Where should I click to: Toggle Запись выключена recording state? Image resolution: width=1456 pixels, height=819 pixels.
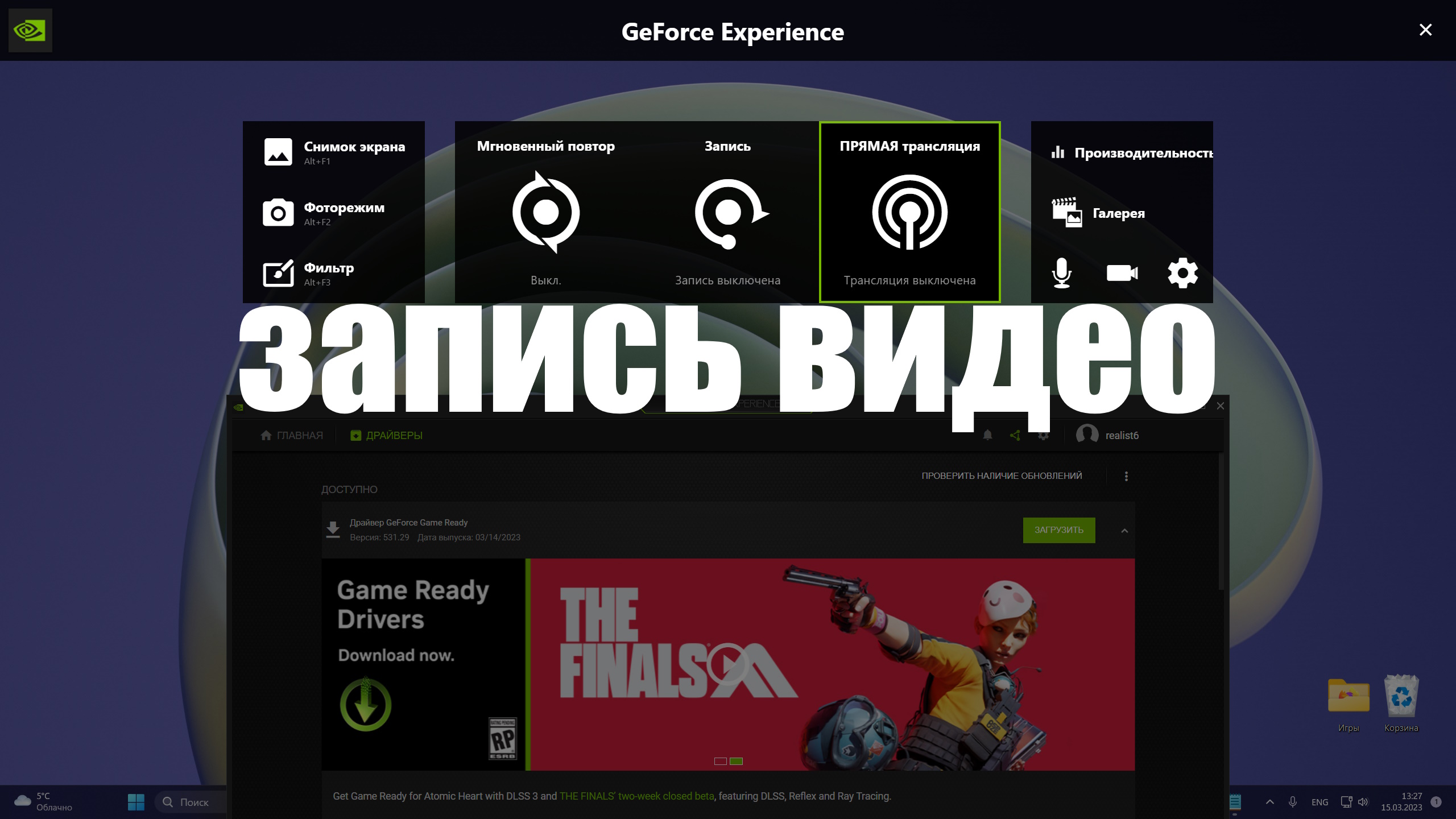[728, 211]
